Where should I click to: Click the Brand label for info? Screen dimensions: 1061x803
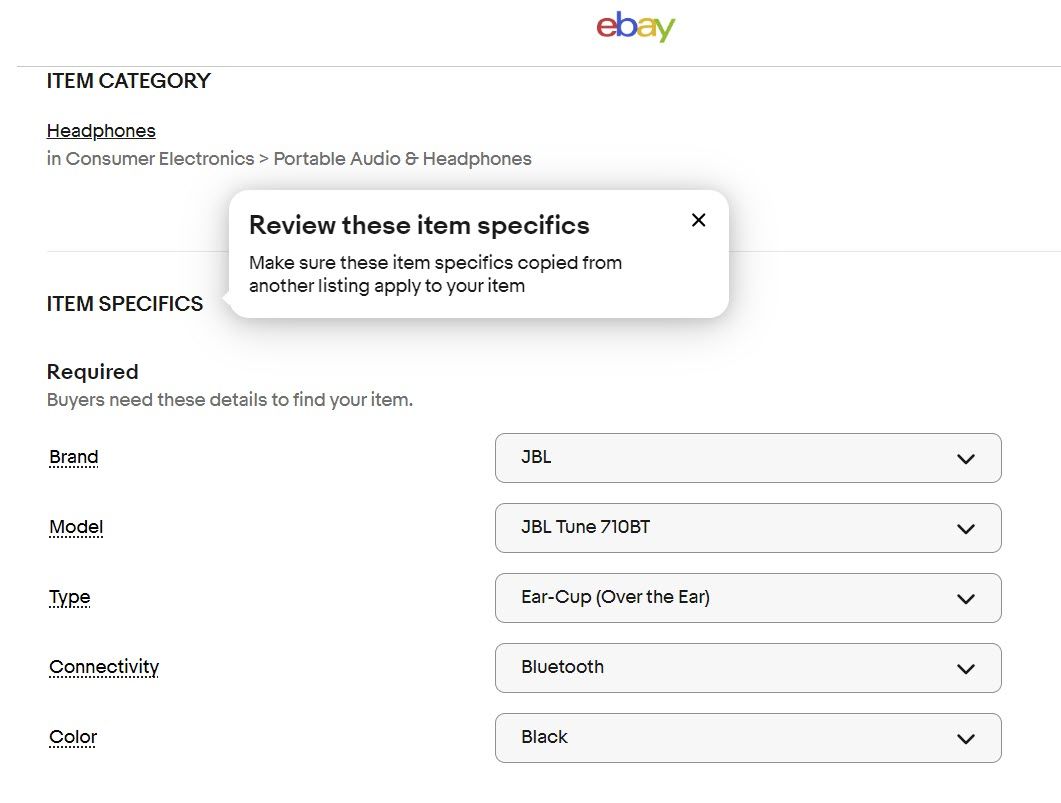pos(74,457)
